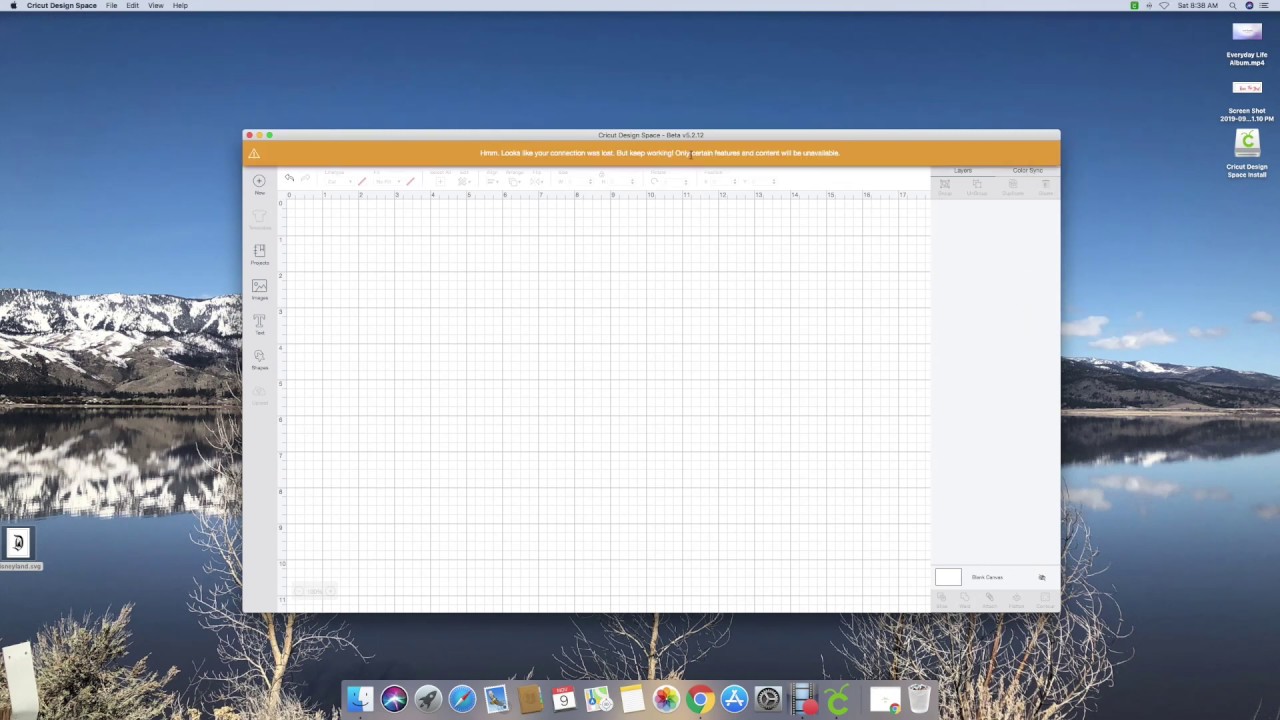The image size is (1280, 720).
Task: Click the Blank Canvas white color swatch
Action: point(948,577)
